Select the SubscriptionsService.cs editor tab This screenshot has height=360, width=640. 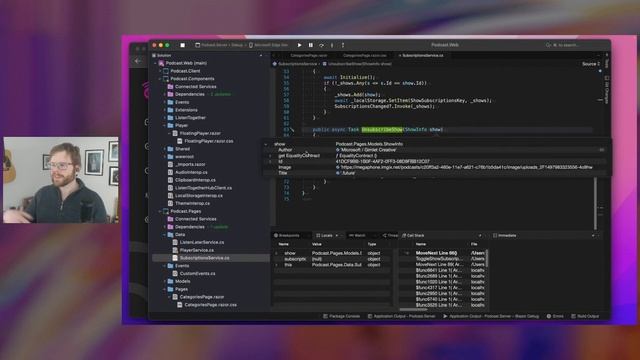tap(422, 56)
